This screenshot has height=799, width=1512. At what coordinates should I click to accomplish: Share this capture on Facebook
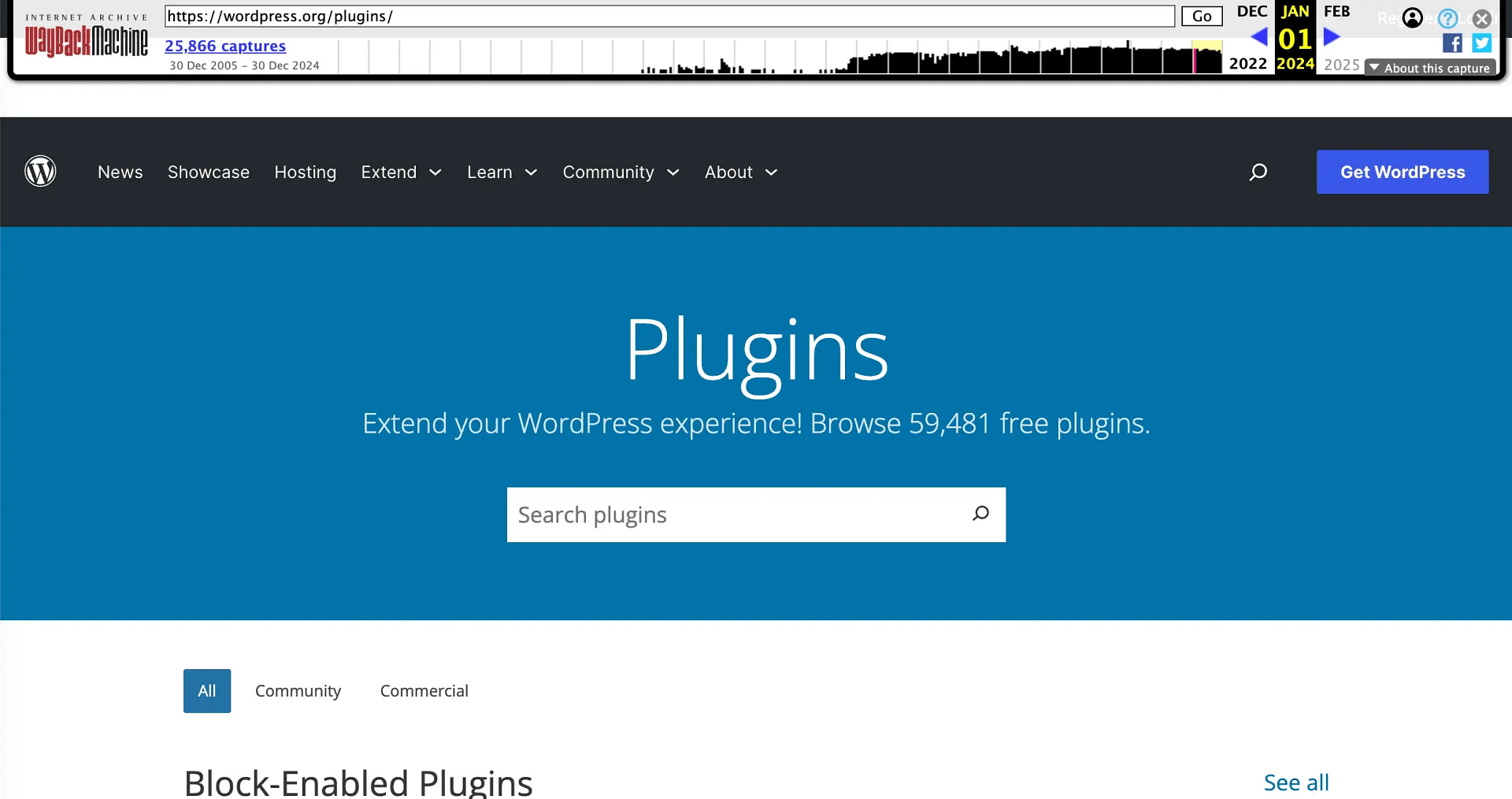coord(1452,43)
